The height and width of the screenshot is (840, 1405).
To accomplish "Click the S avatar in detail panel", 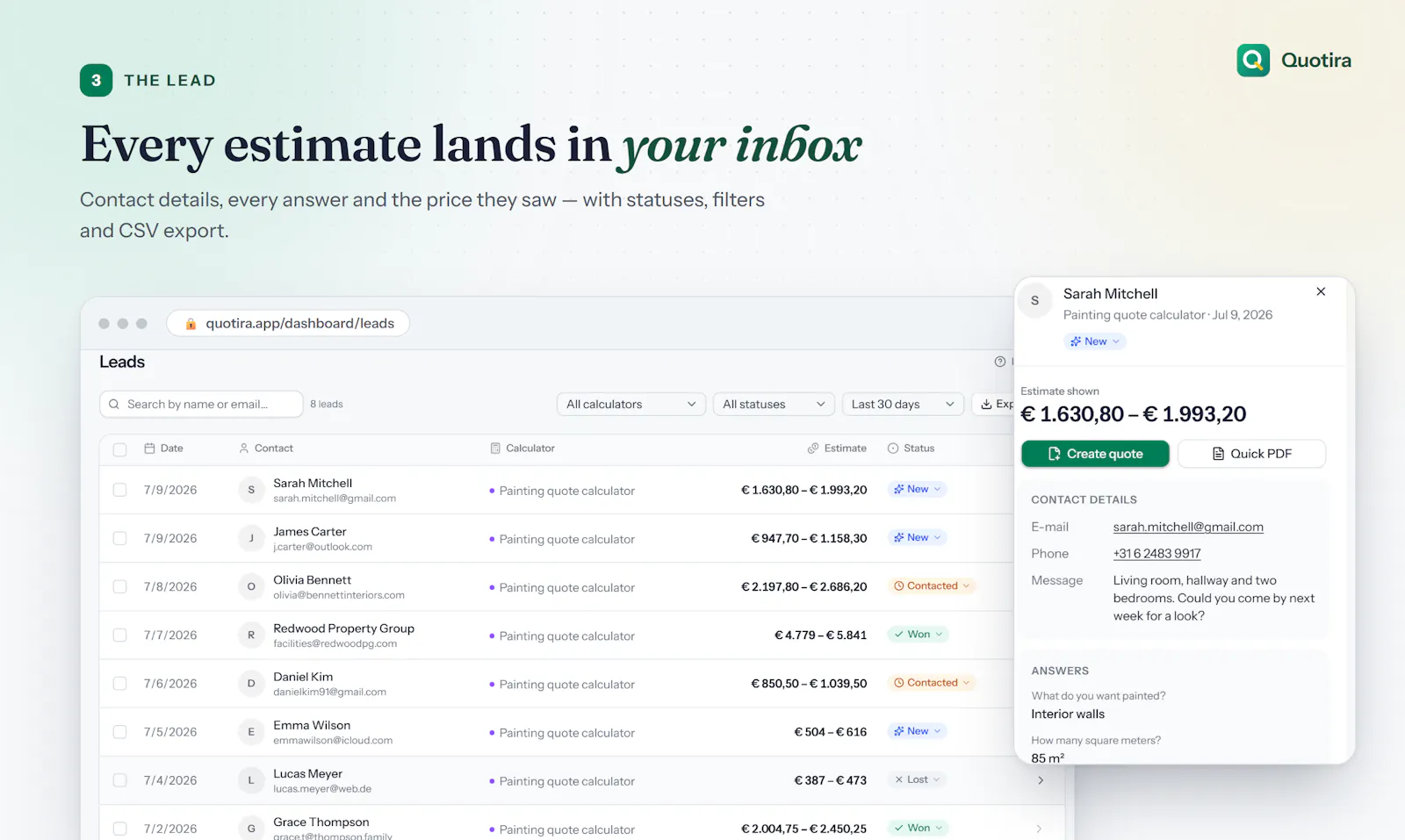I will [1034, 300].
